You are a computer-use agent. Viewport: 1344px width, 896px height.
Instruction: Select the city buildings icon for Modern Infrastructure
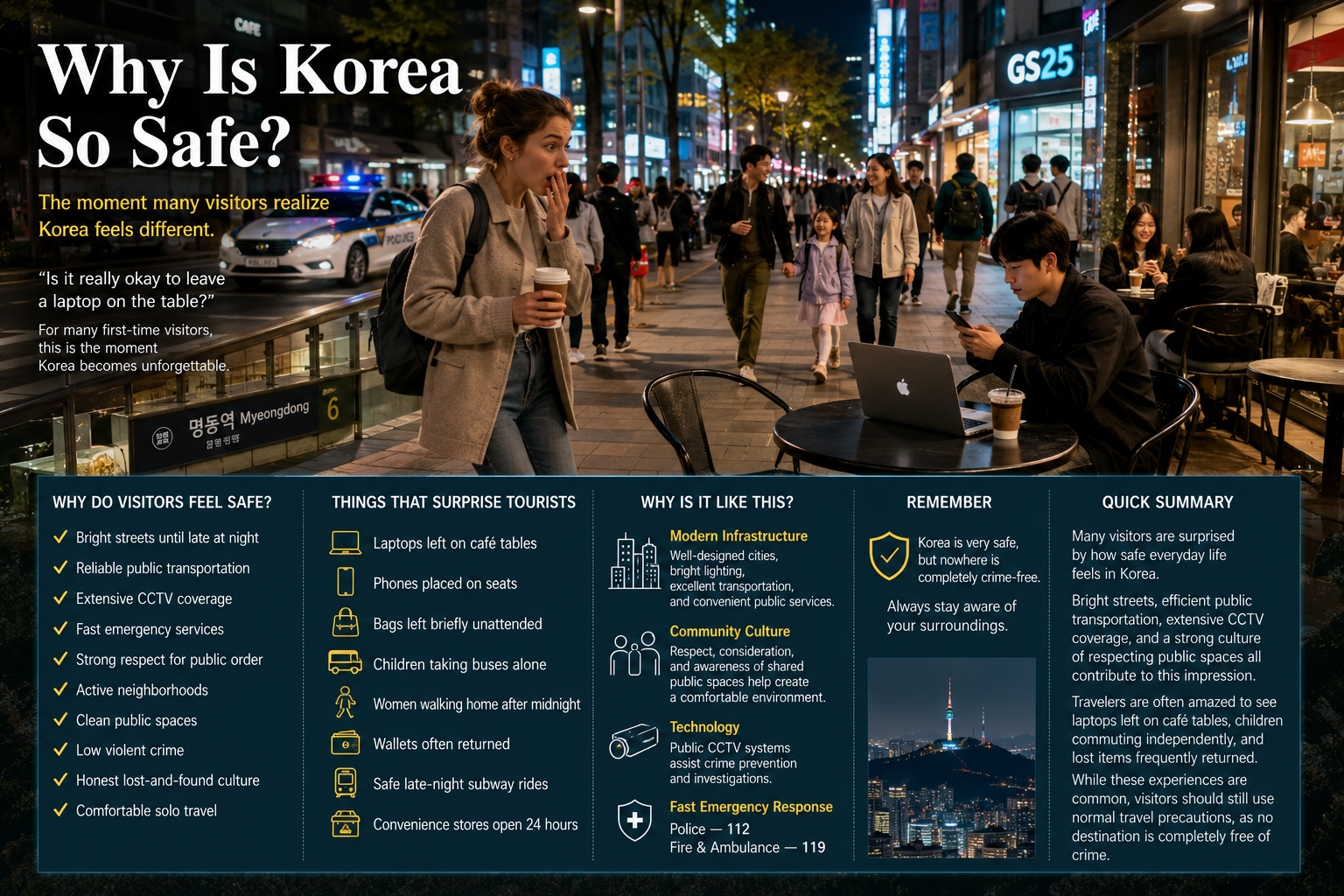point(634,562)
